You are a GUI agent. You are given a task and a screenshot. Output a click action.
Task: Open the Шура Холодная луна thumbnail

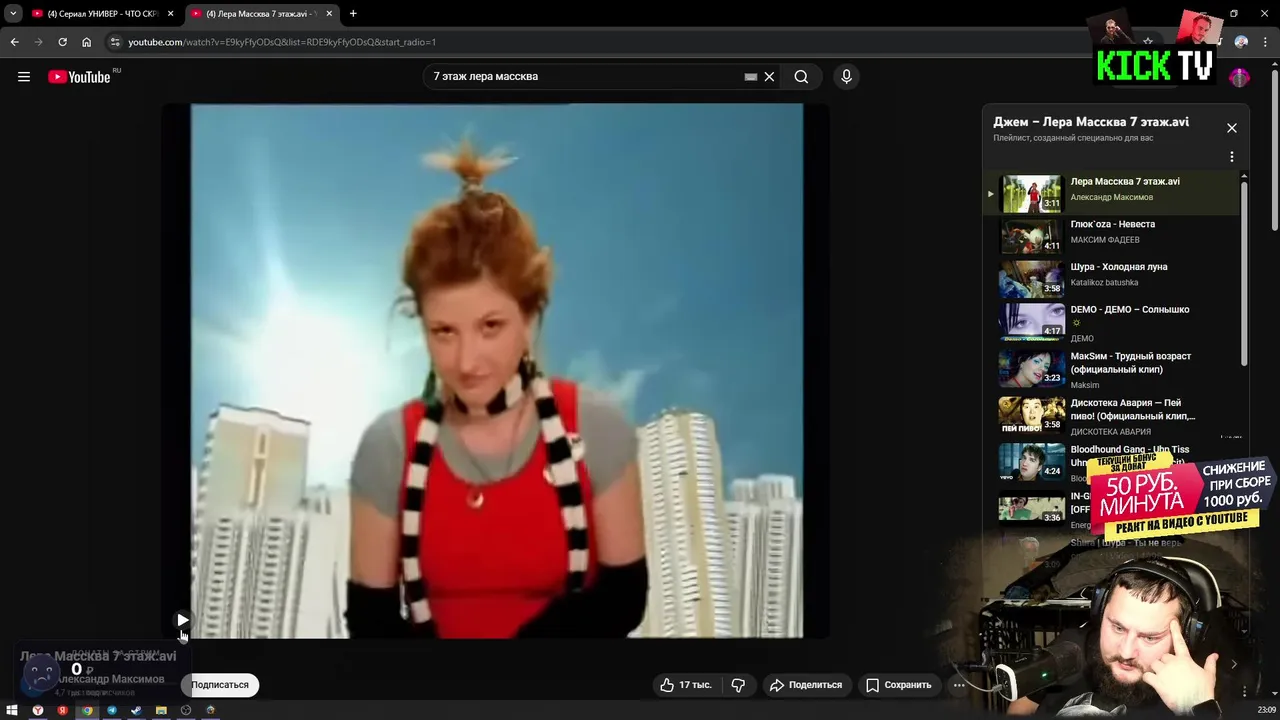click(1031, 278)
